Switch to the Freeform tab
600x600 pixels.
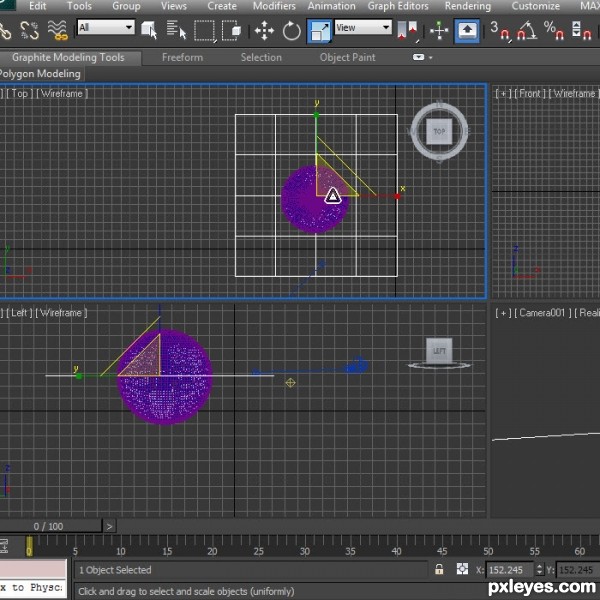(182, 57)
